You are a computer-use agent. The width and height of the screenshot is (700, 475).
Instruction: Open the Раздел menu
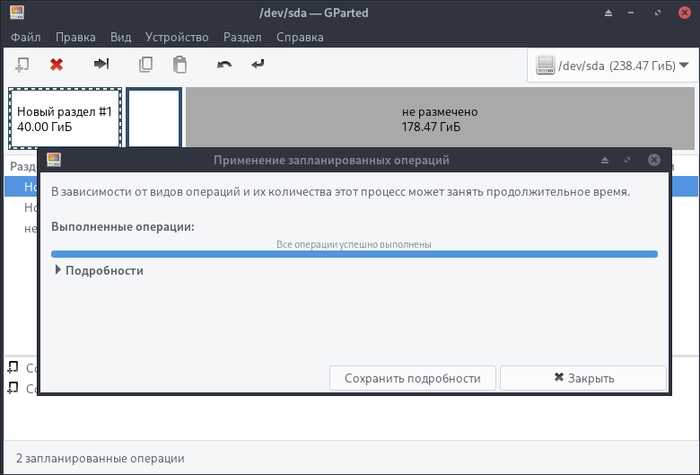pyautogui.click(x=243, y=37)
